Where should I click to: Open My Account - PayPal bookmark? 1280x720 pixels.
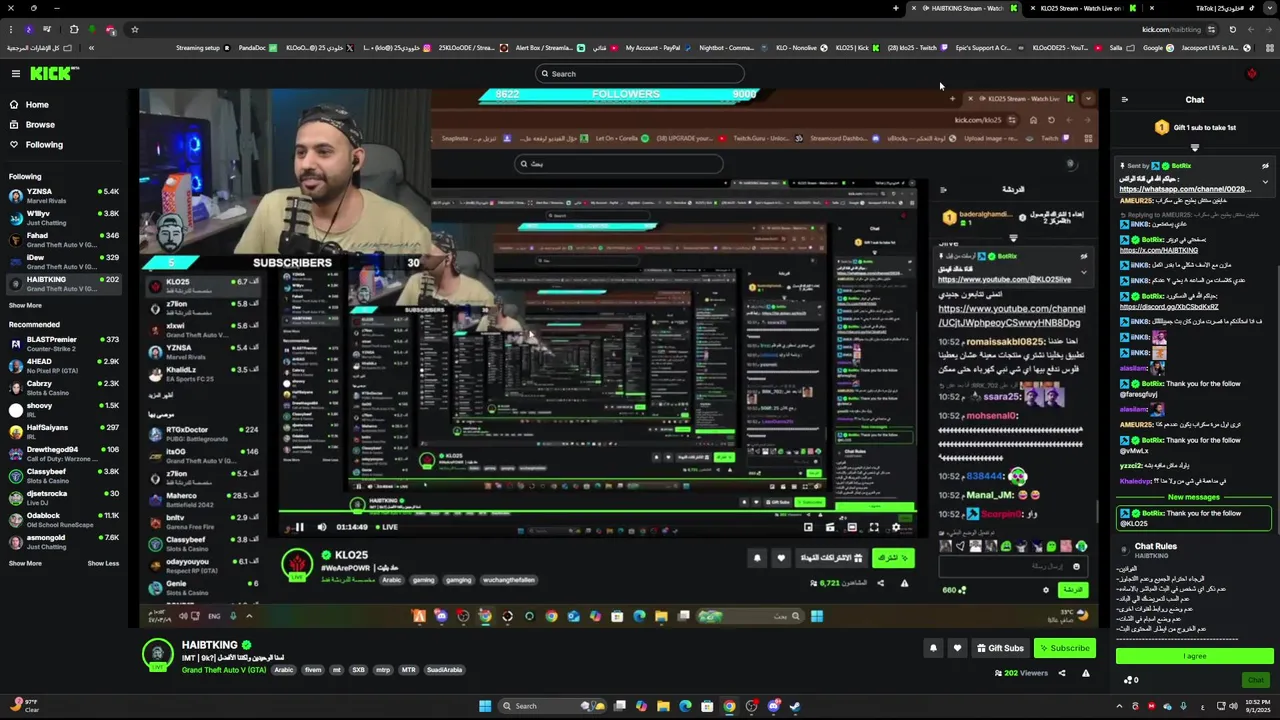tap(658, 48)
